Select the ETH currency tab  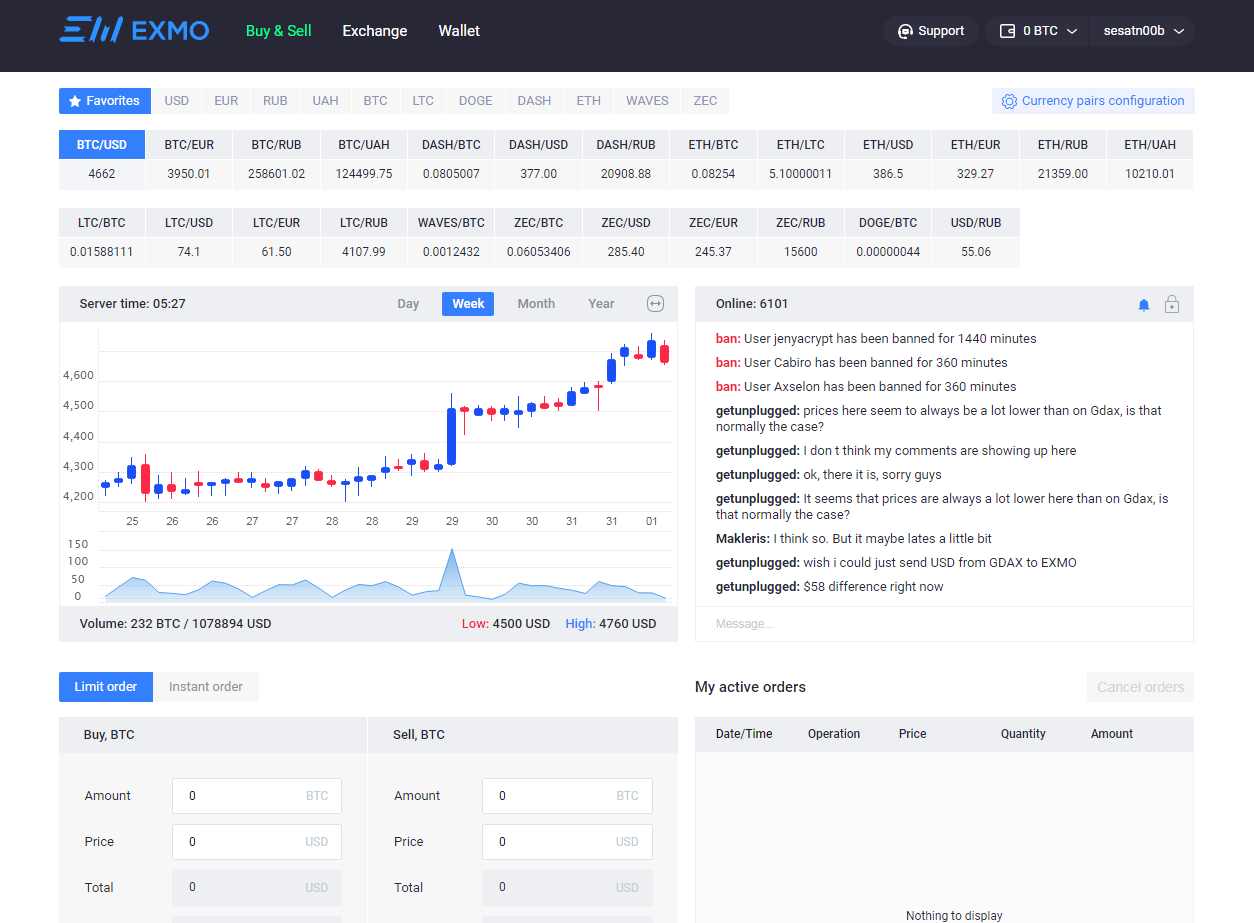[x=589, y=101]
